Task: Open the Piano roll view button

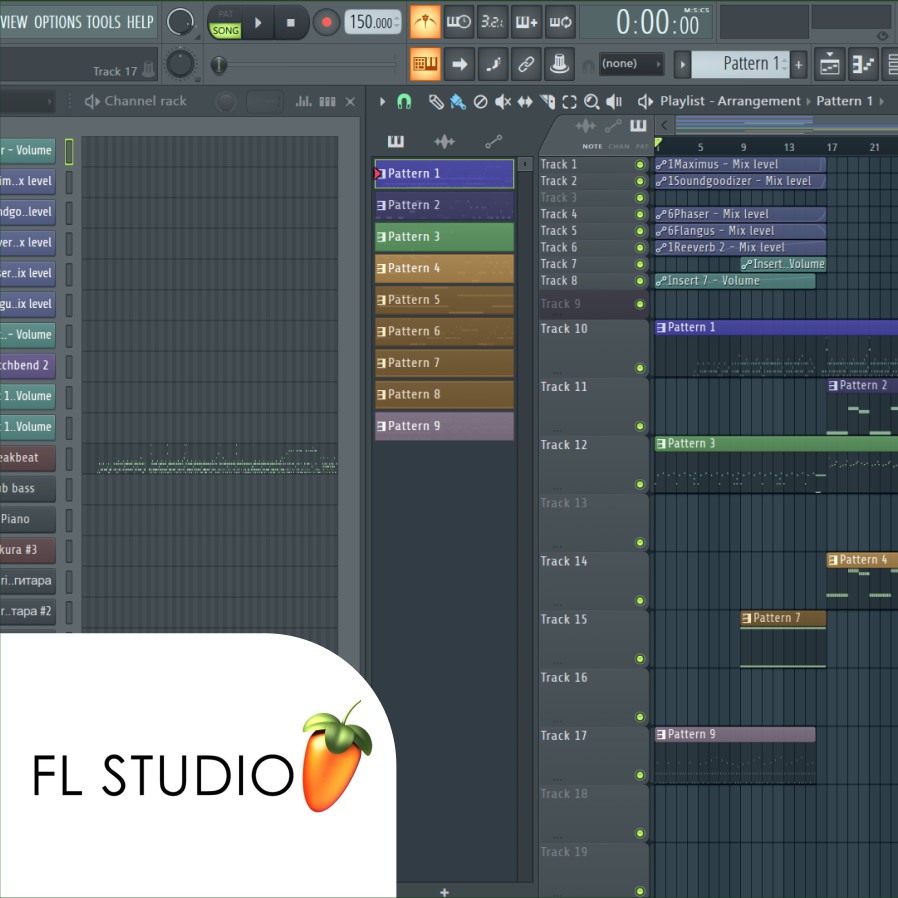Action: [x=862, y=64]
